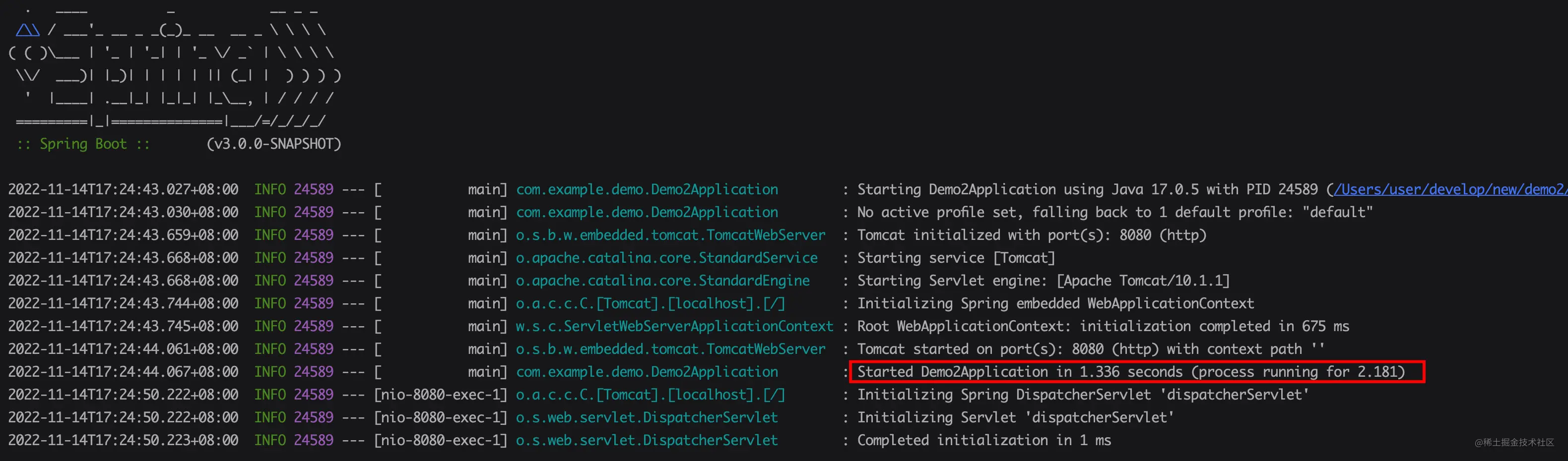Click PID 24589 on the 17:24:43.668 StandardEngine line

(314, 281)
